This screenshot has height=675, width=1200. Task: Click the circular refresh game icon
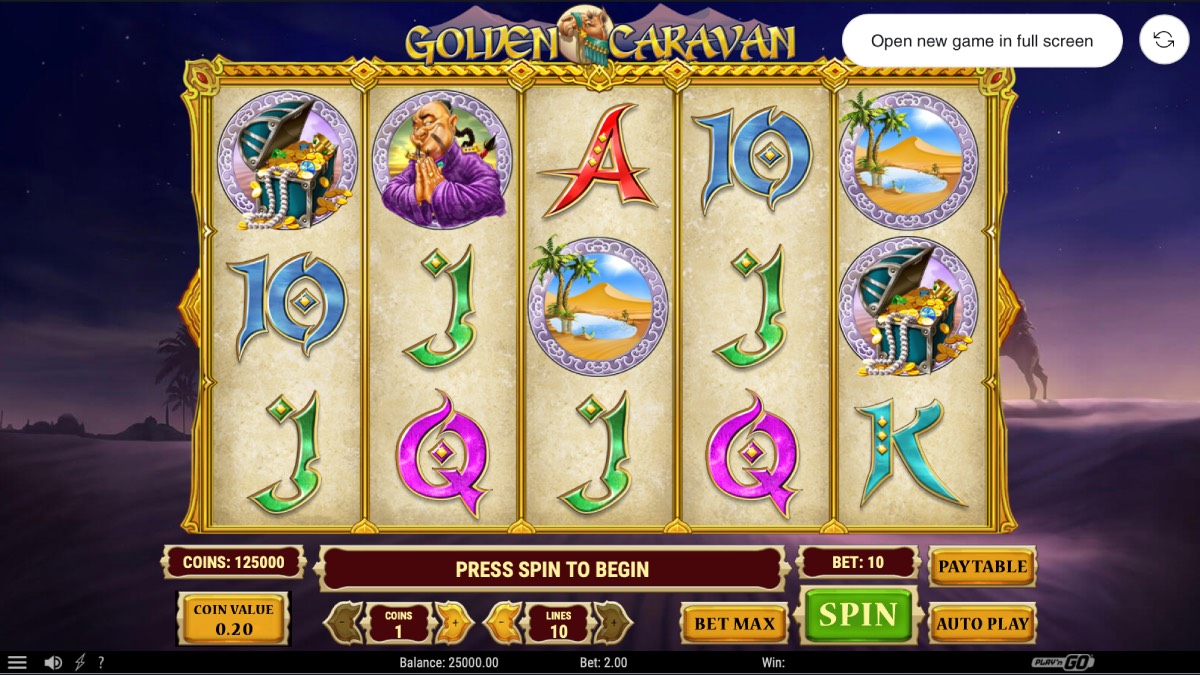point(1164,40)
